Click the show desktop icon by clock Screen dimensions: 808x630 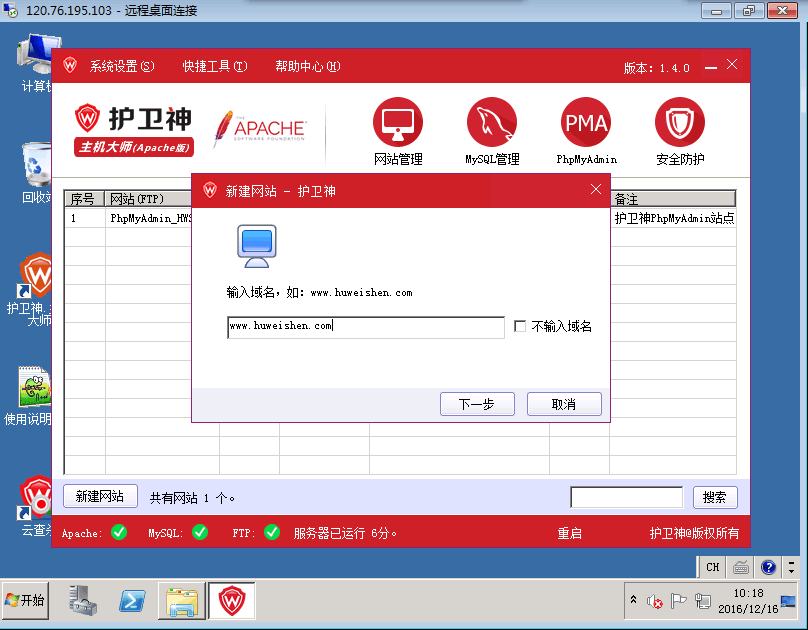(788, 601)
